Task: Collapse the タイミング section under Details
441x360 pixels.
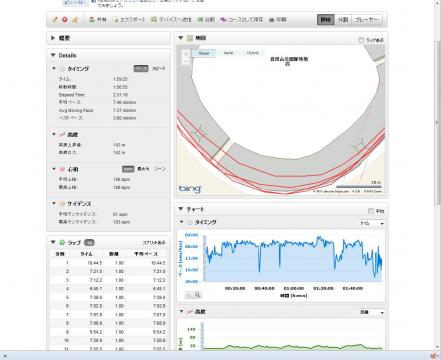Action: click(54, 68)
